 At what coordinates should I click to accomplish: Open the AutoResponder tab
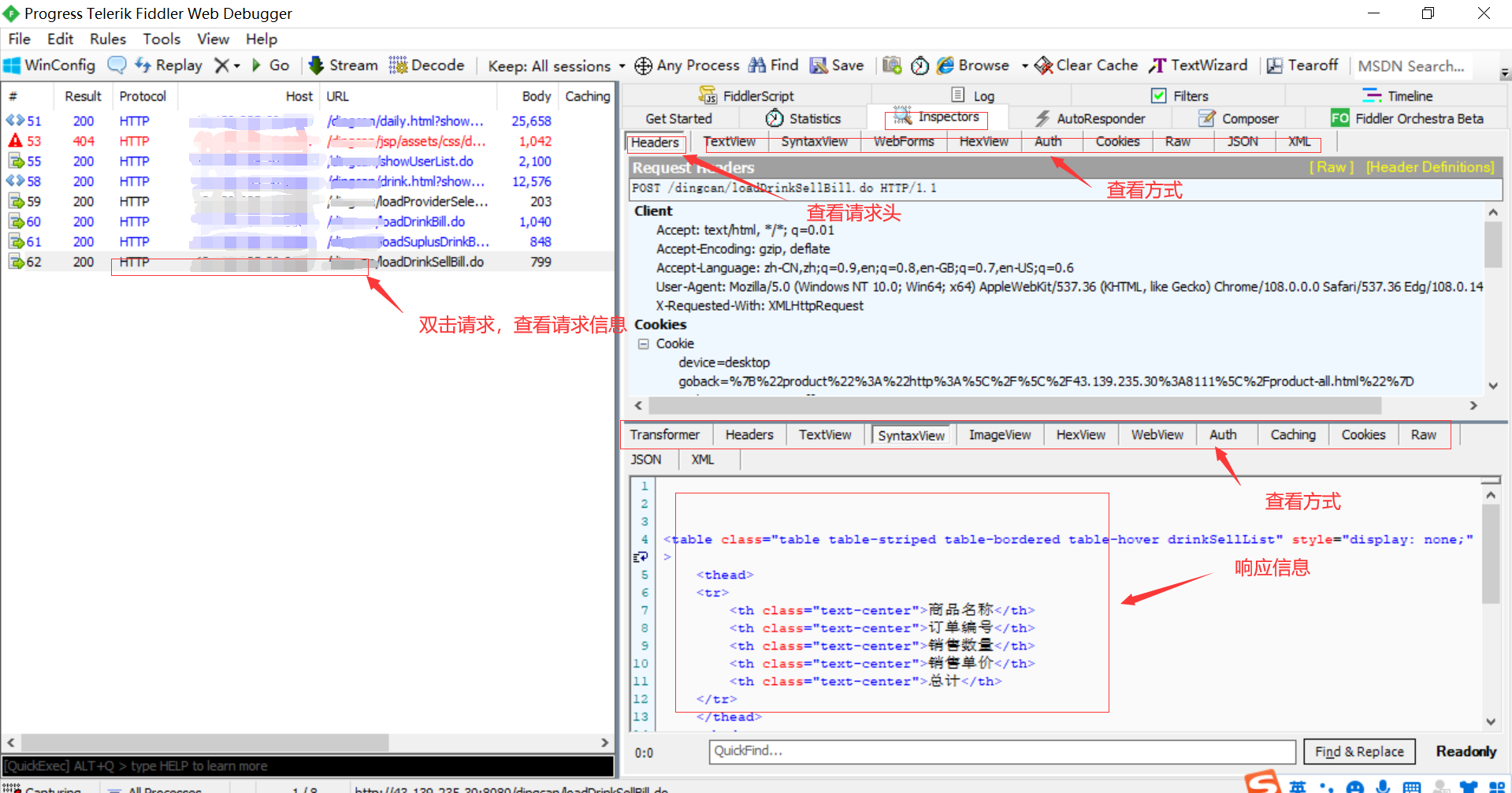(x=1090, y=118)
